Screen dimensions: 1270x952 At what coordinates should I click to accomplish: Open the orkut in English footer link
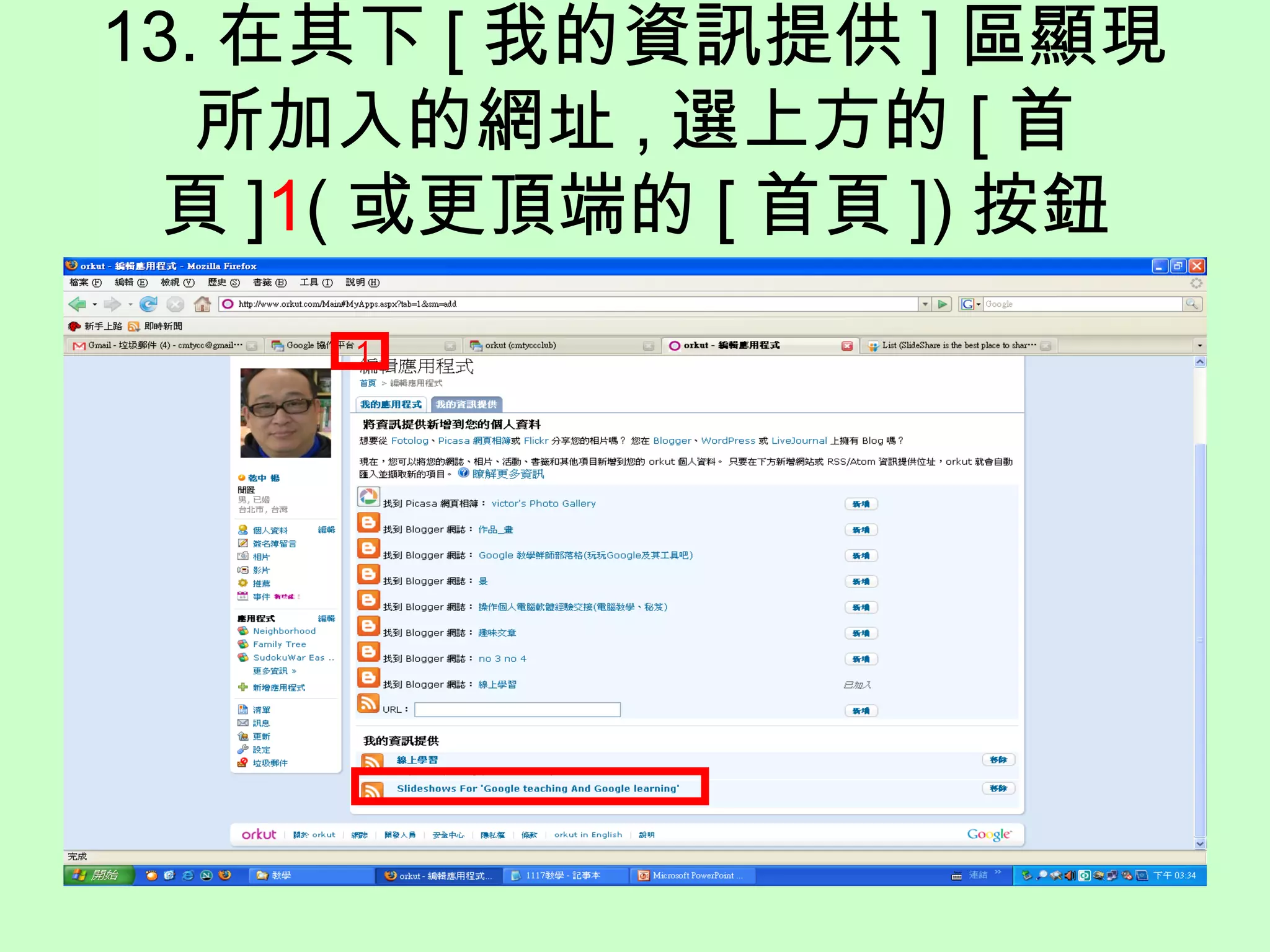(x=588, y=835)
